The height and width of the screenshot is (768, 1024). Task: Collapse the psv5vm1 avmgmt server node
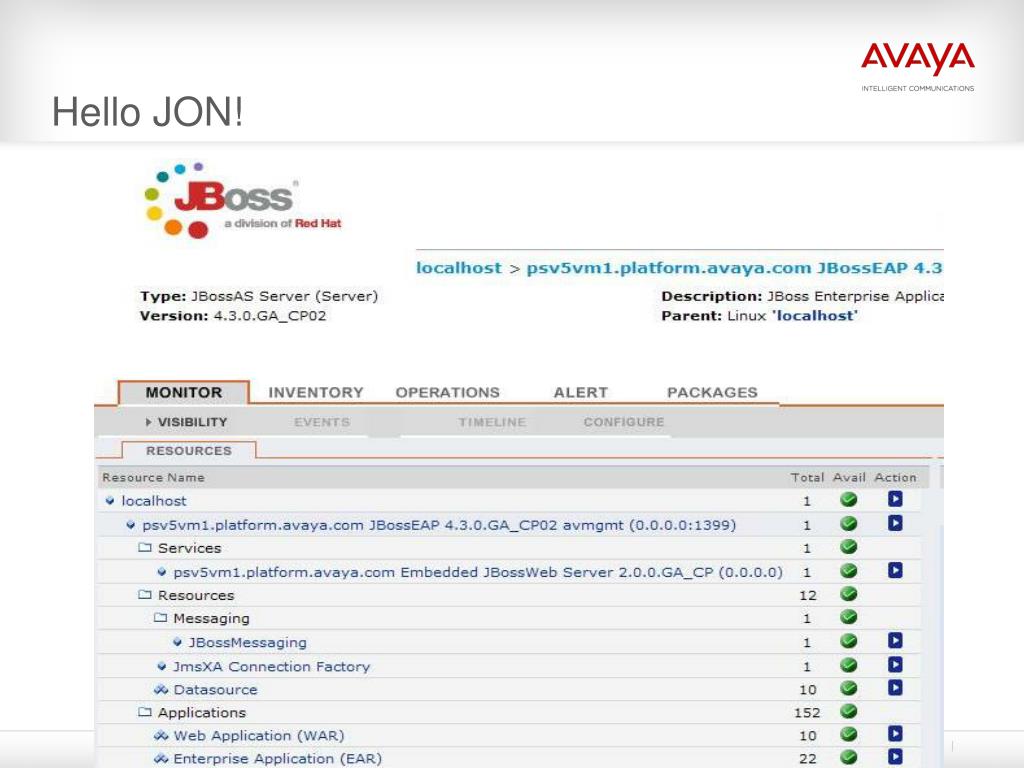[x=131, y=525]
